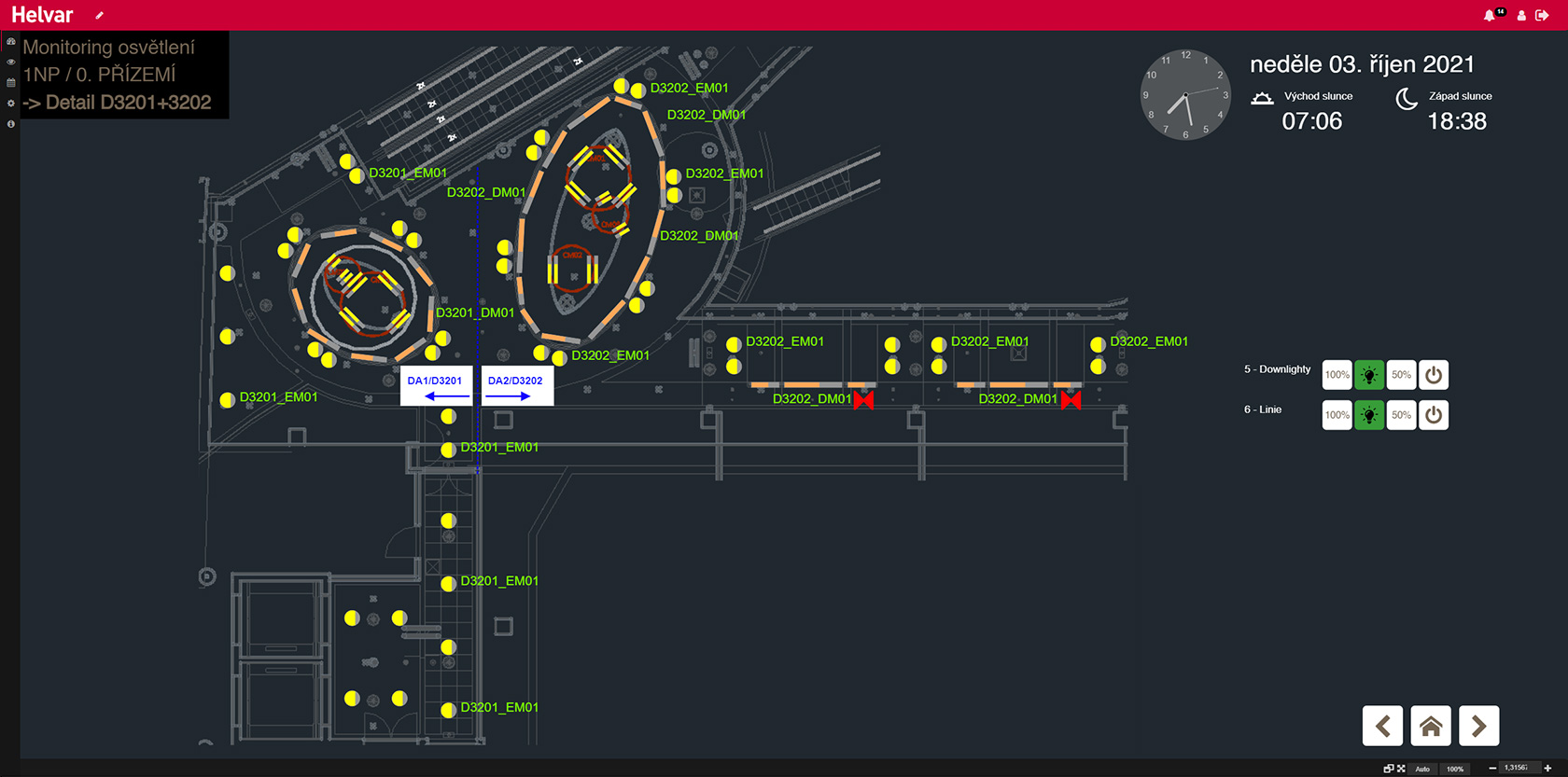Open the user account icon
The image size is (1568, 777).
click(1521, 15)
